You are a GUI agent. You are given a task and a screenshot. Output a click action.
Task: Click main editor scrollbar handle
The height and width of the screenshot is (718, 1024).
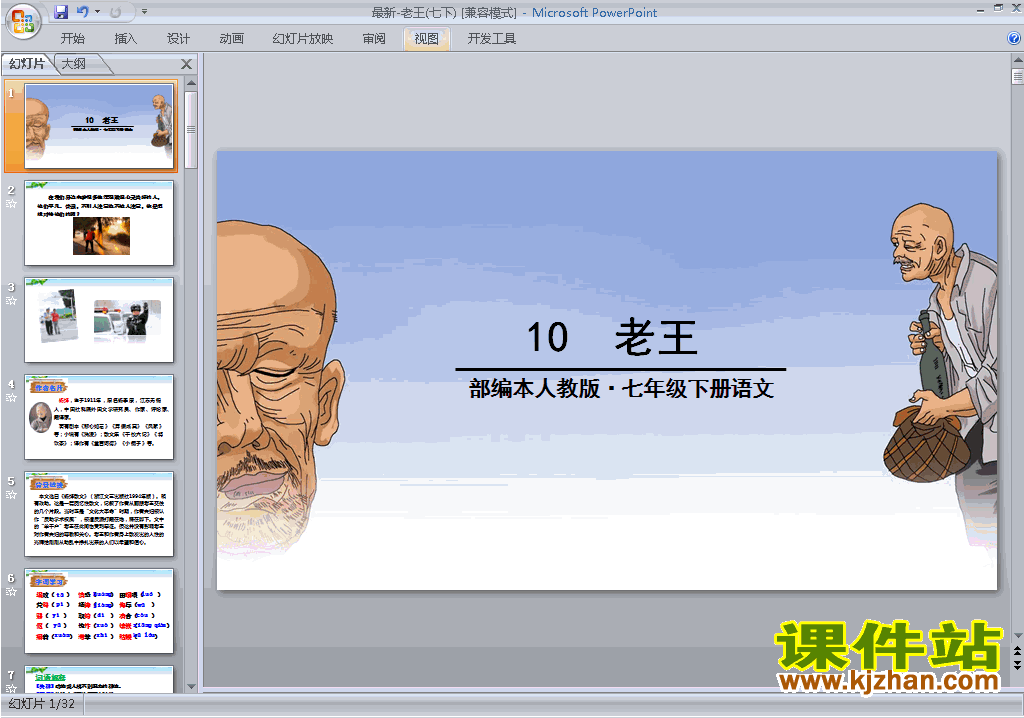(1017, 76)
